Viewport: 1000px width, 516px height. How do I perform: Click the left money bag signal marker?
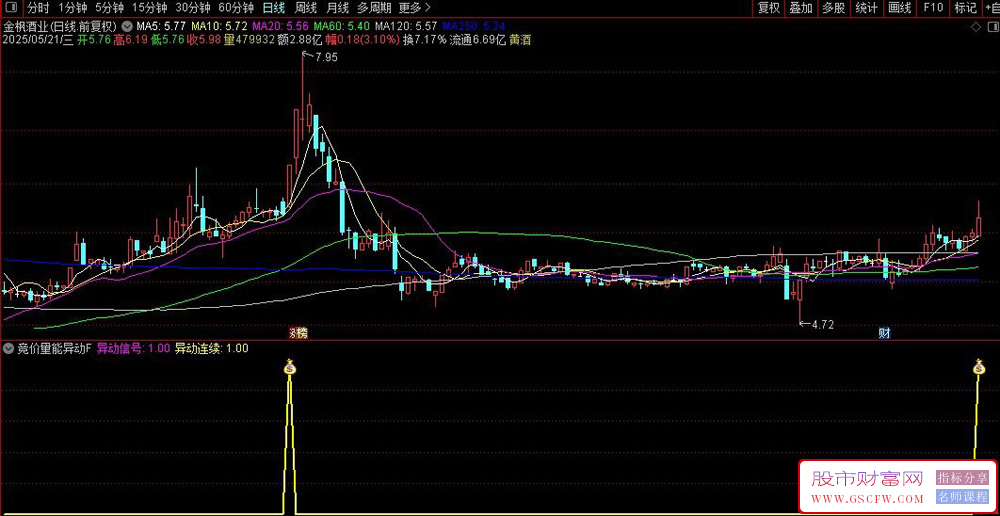tap(290, 367)
